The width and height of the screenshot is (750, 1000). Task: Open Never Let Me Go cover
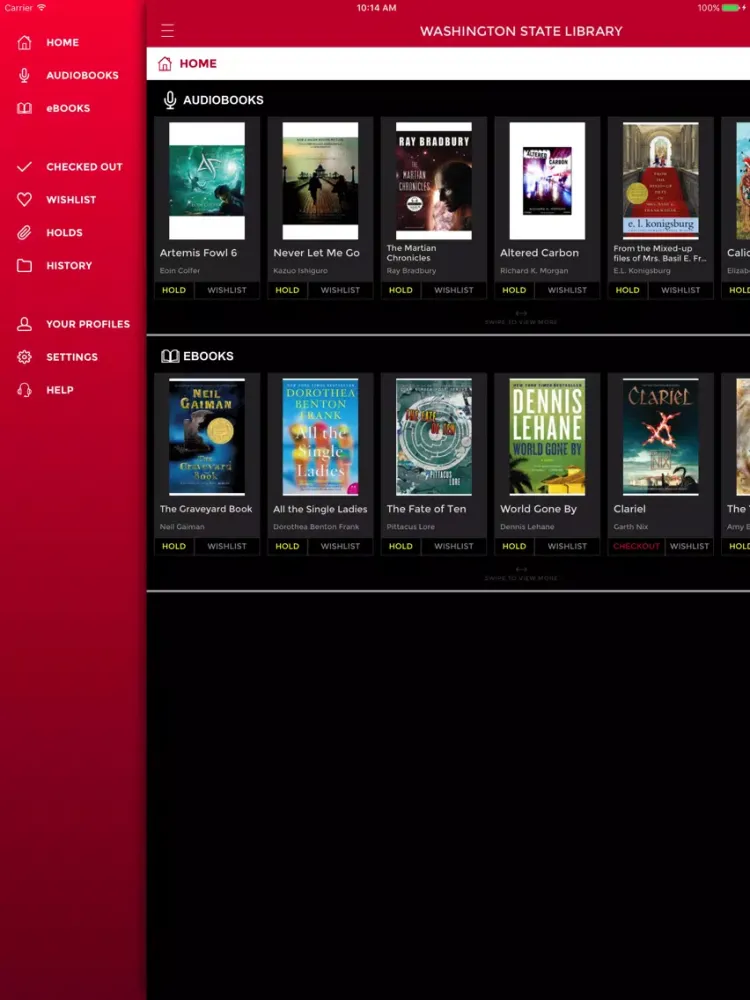[x=320, y=181]
